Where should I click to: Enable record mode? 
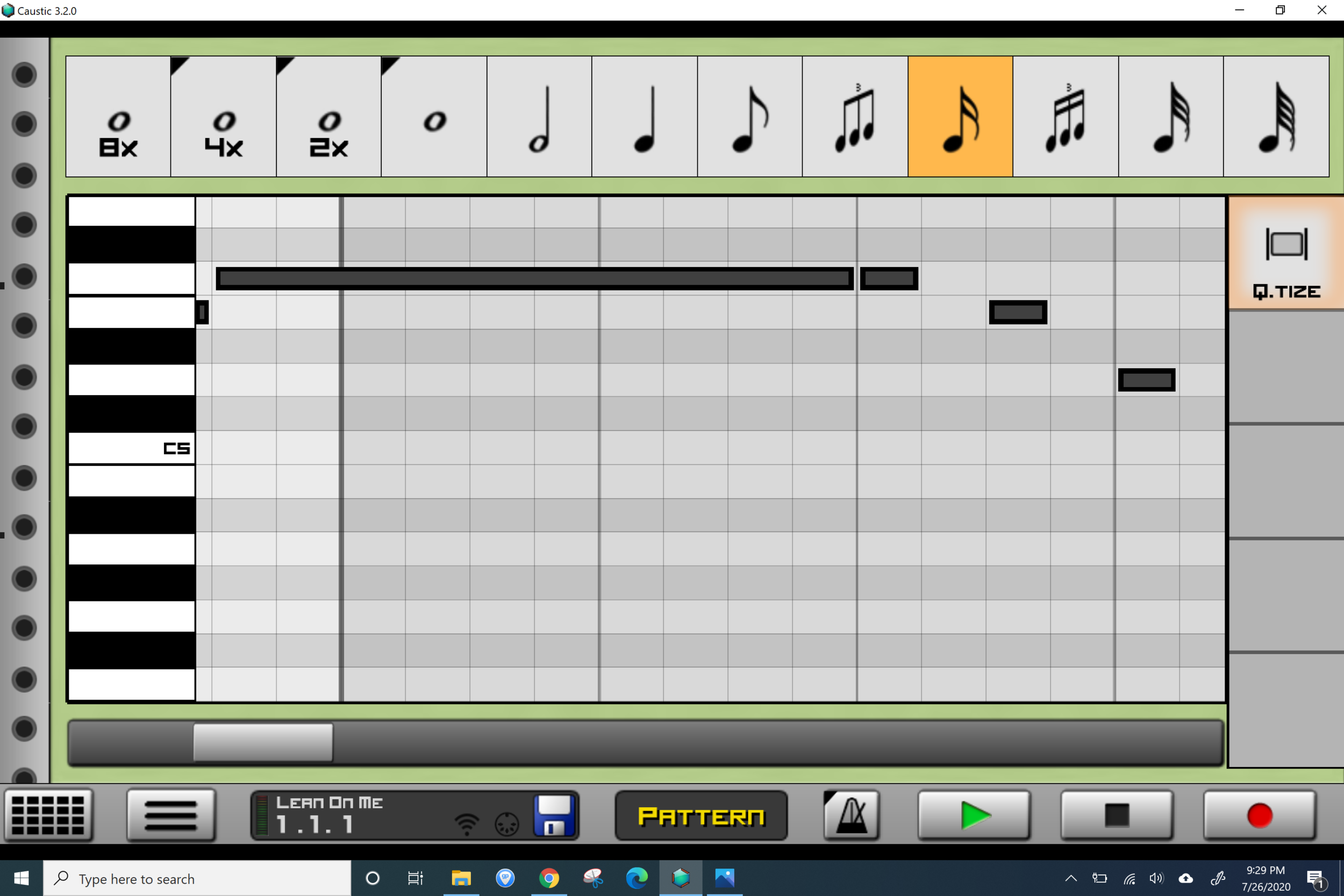[1259, 815]
